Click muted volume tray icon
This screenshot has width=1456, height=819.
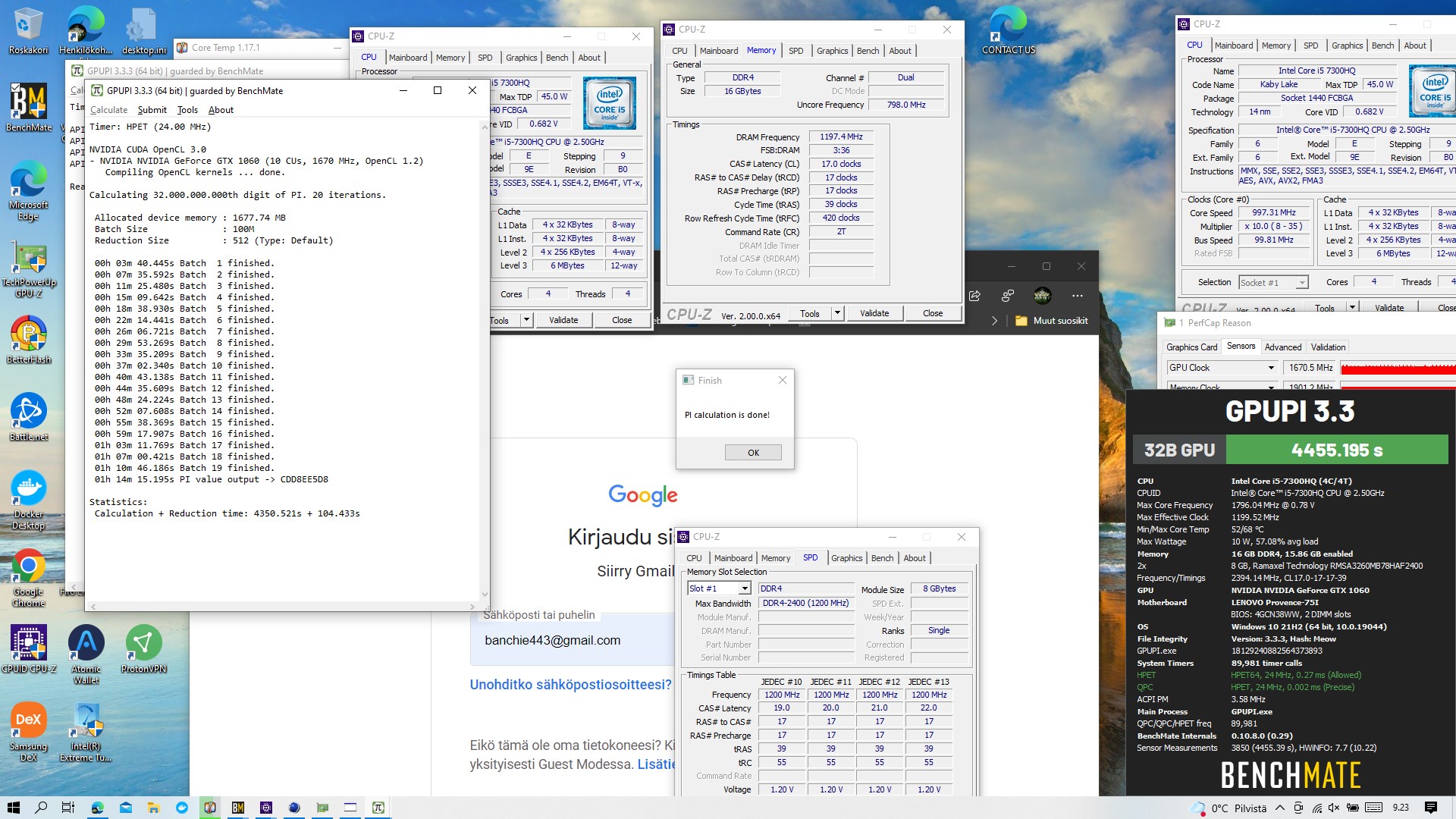(x=1335, y=808)
